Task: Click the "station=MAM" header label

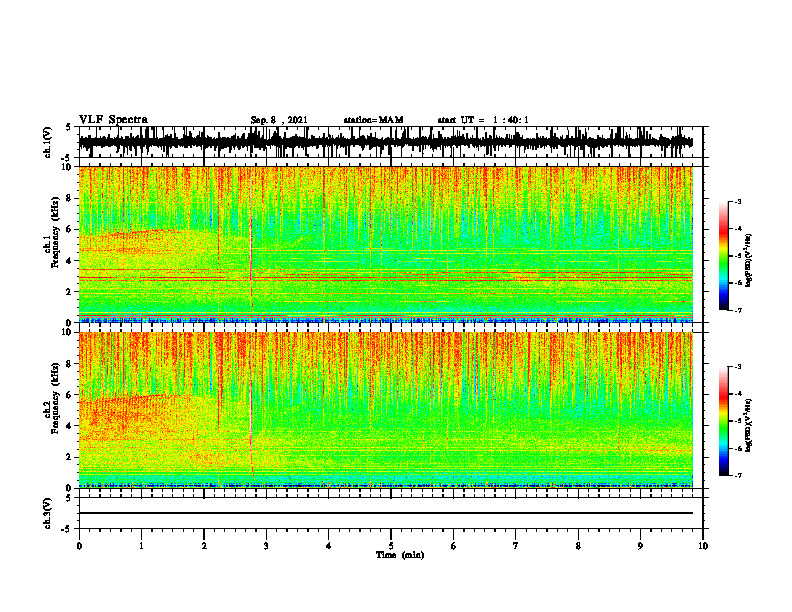Action: 374,120
